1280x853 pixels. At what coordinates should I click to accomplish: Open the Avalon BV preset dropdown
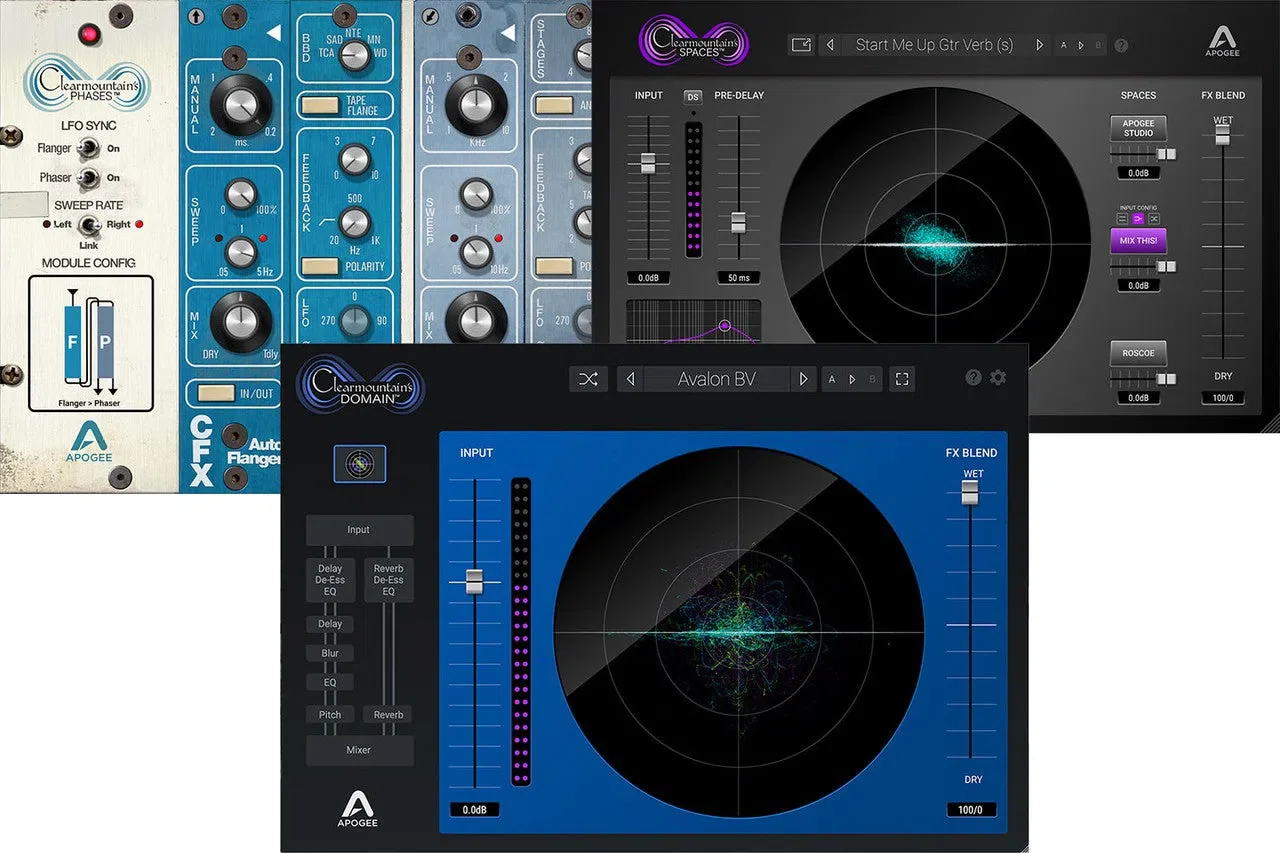pos(717,379)
